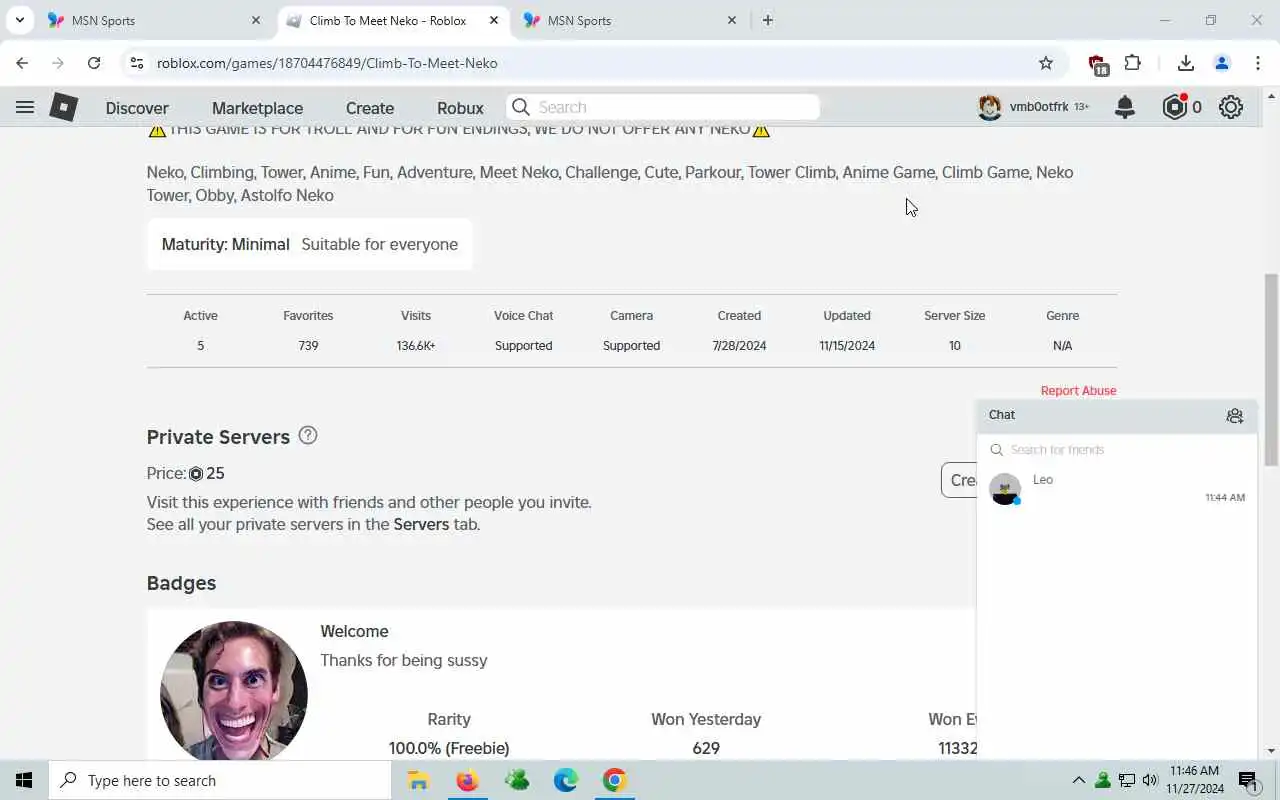Open the Welcome badge title
Viewport: 1280px width, 800px height.
point(354,631)
